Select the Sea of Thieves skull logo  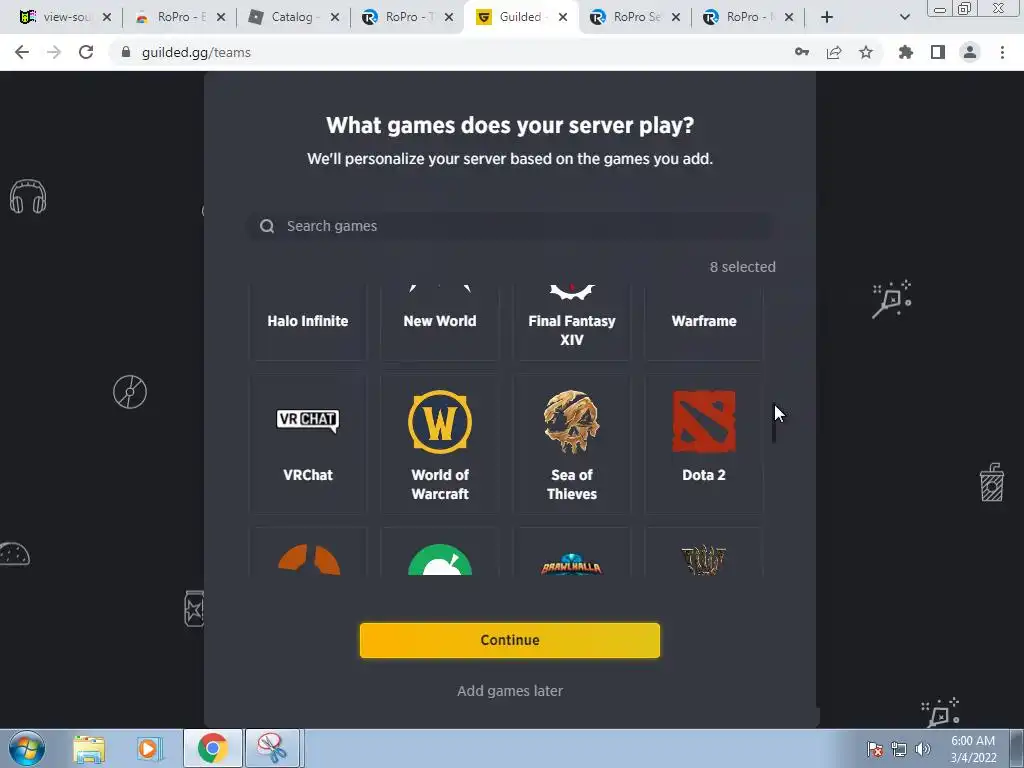571,422
